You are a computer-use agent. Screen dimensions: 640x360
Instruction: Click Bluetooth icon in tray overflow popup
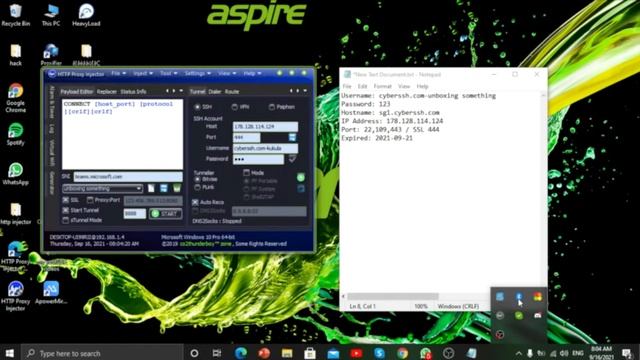[x=519, y=297]
